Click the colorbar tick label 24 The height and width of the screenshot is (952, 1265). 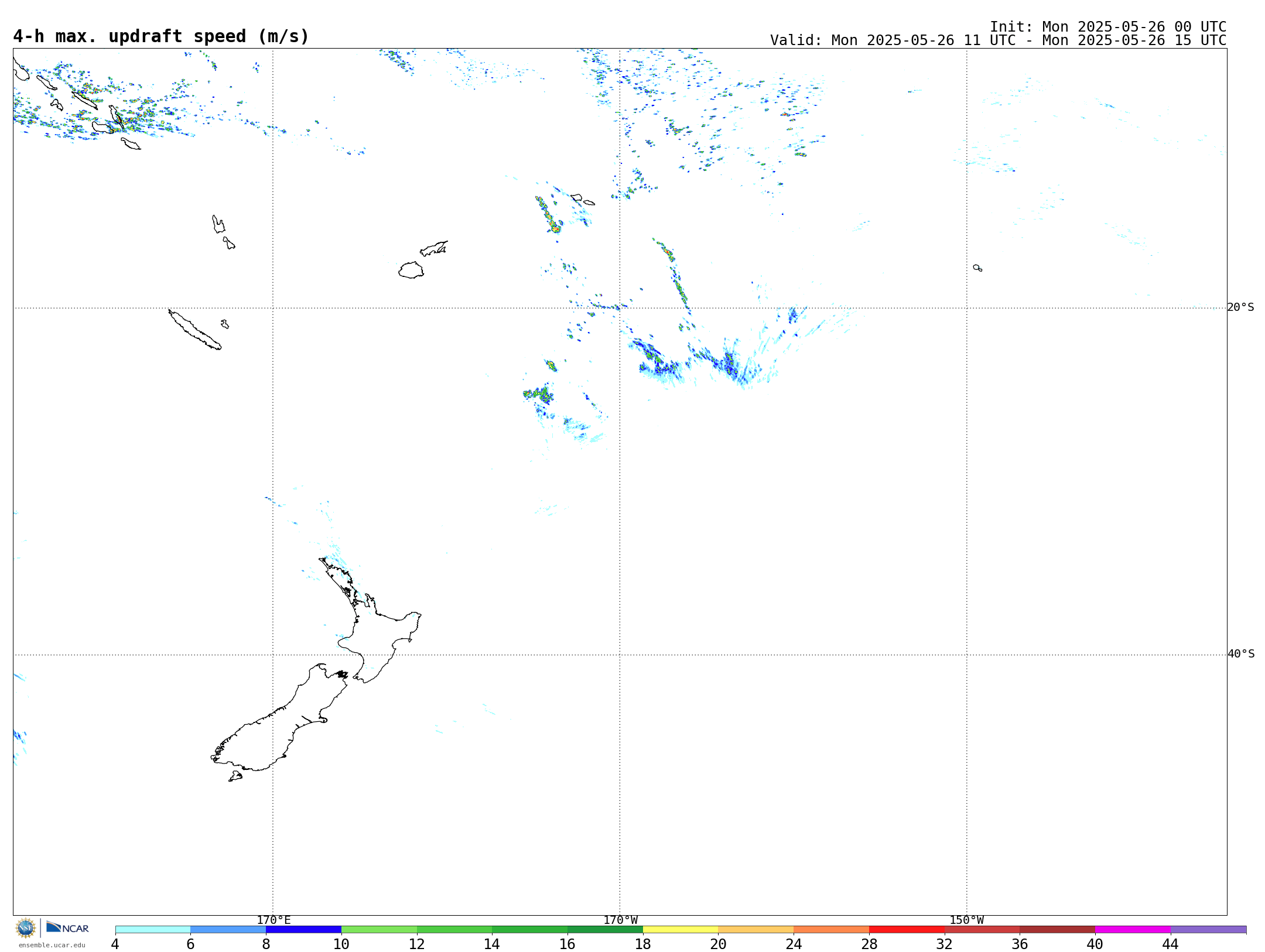click(x=794, y=944)
